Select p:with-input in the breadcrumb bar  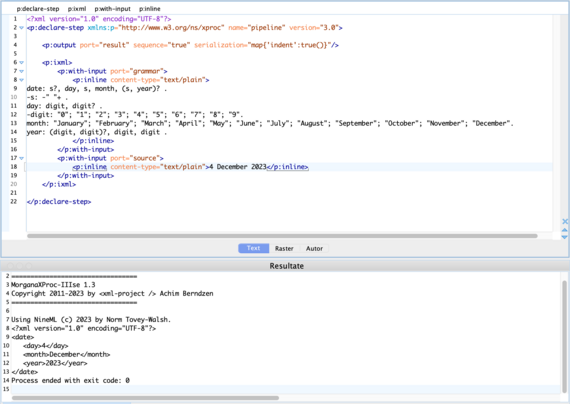tap(112, 9)
